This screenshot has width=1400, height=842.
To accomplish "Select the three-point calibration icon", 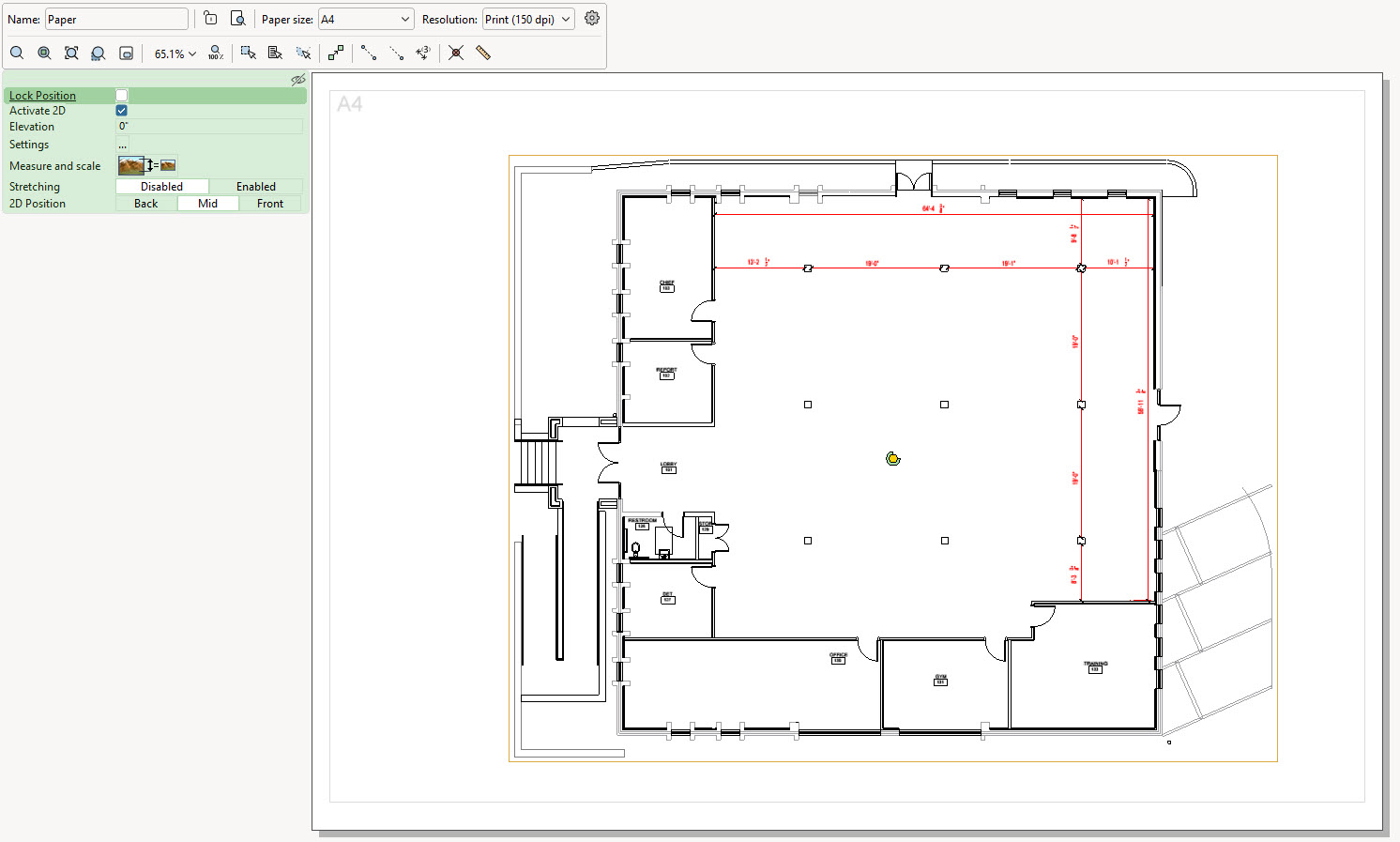I will pyautogui.click(x=422, y=53).
